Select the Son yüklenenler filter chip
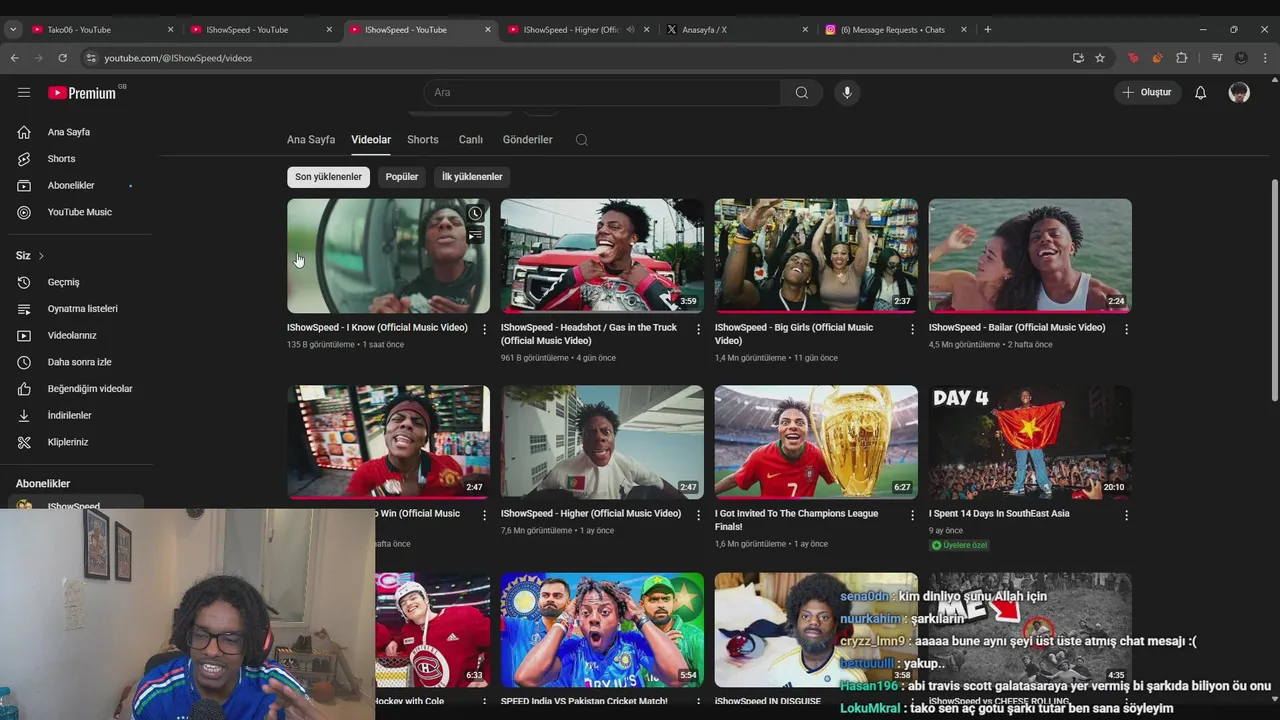Image resolution: width=1280 pixels, height=720 pixels. tap(328, 177)
